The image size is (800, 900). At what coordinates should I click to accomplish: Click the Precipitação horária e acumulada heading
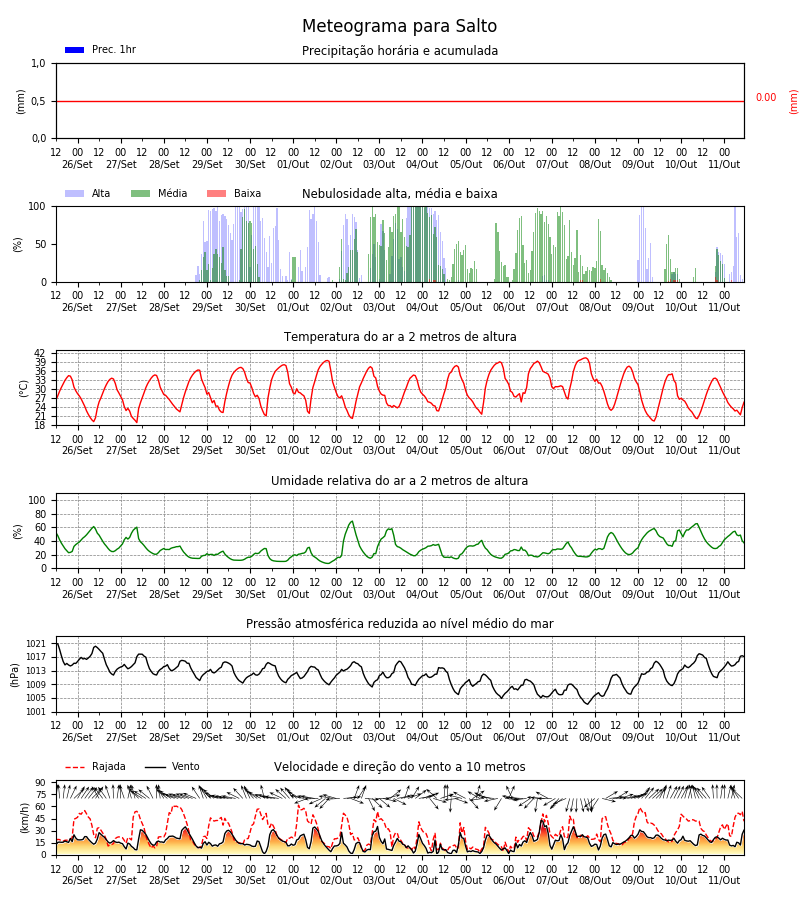point(400,51)
